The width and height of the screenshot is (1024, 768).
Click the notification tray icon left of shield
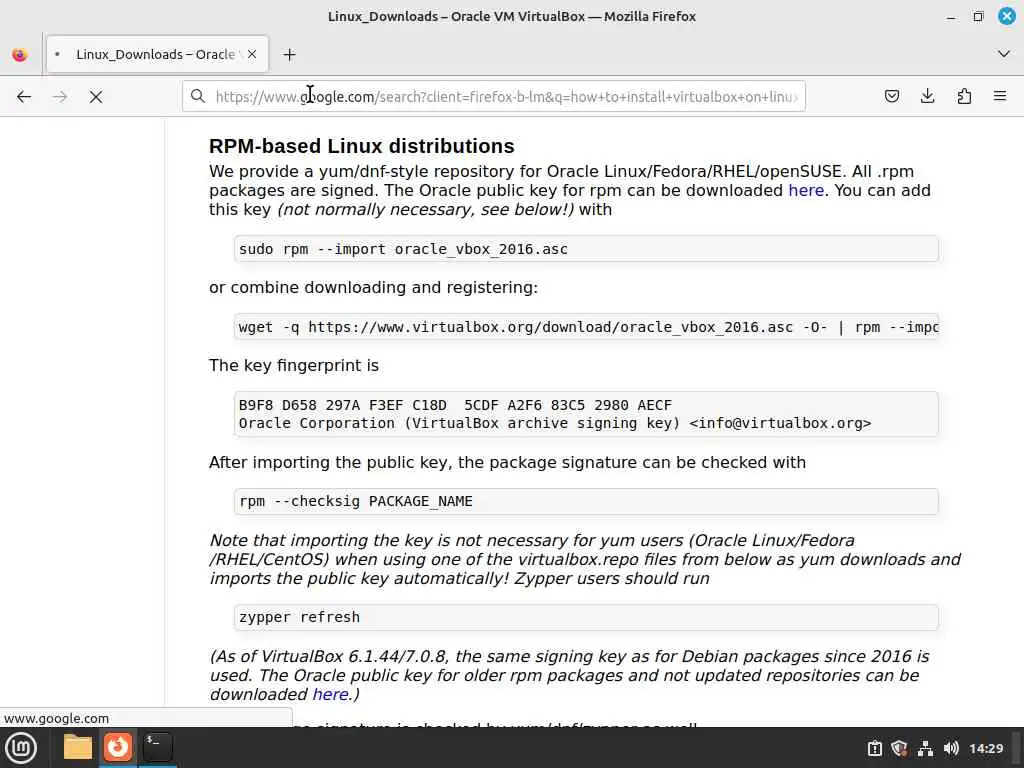click(874, 748)
